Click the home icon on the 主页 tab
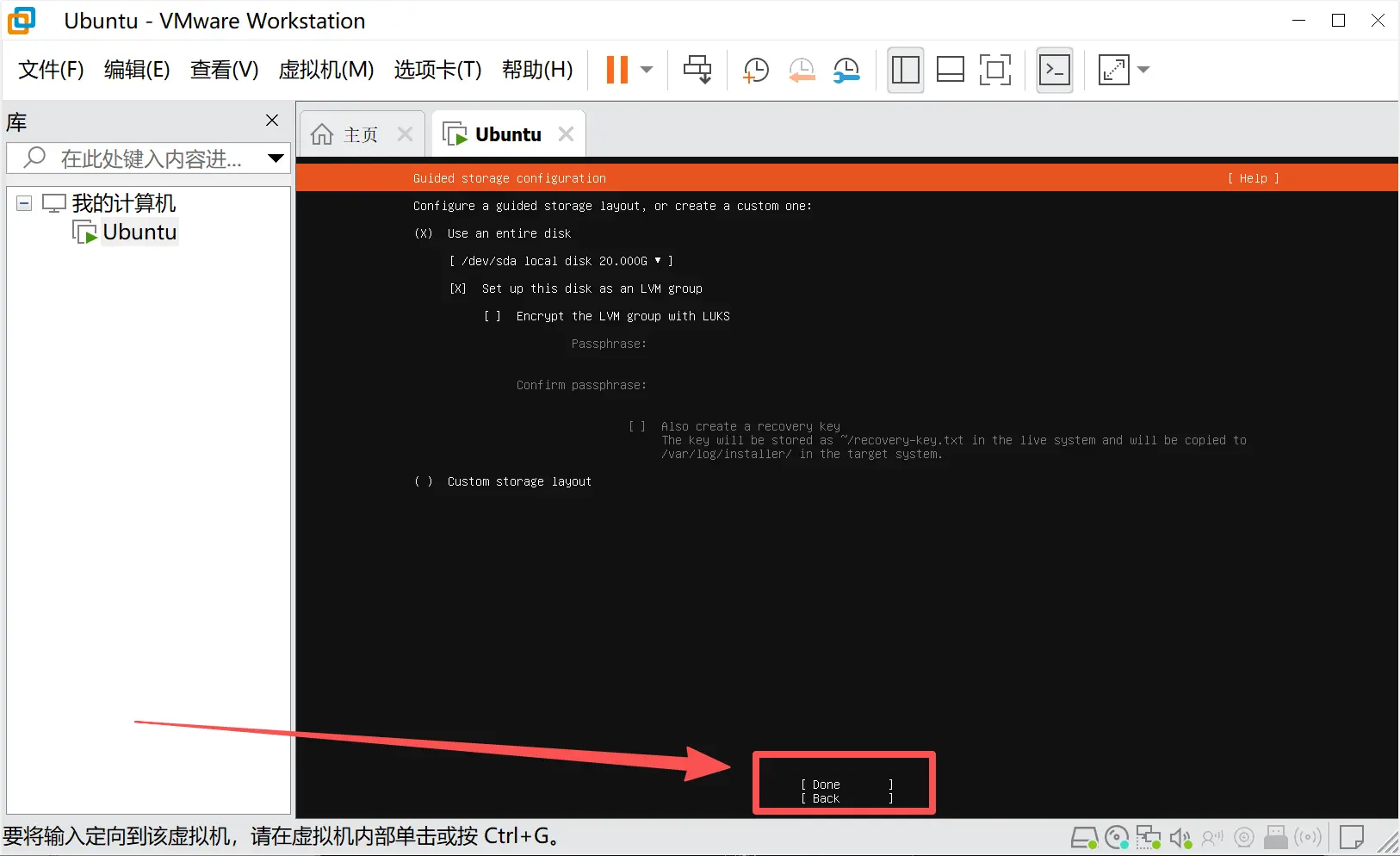The height and width of the screenshot is (856, 1400). pos(322,134)
